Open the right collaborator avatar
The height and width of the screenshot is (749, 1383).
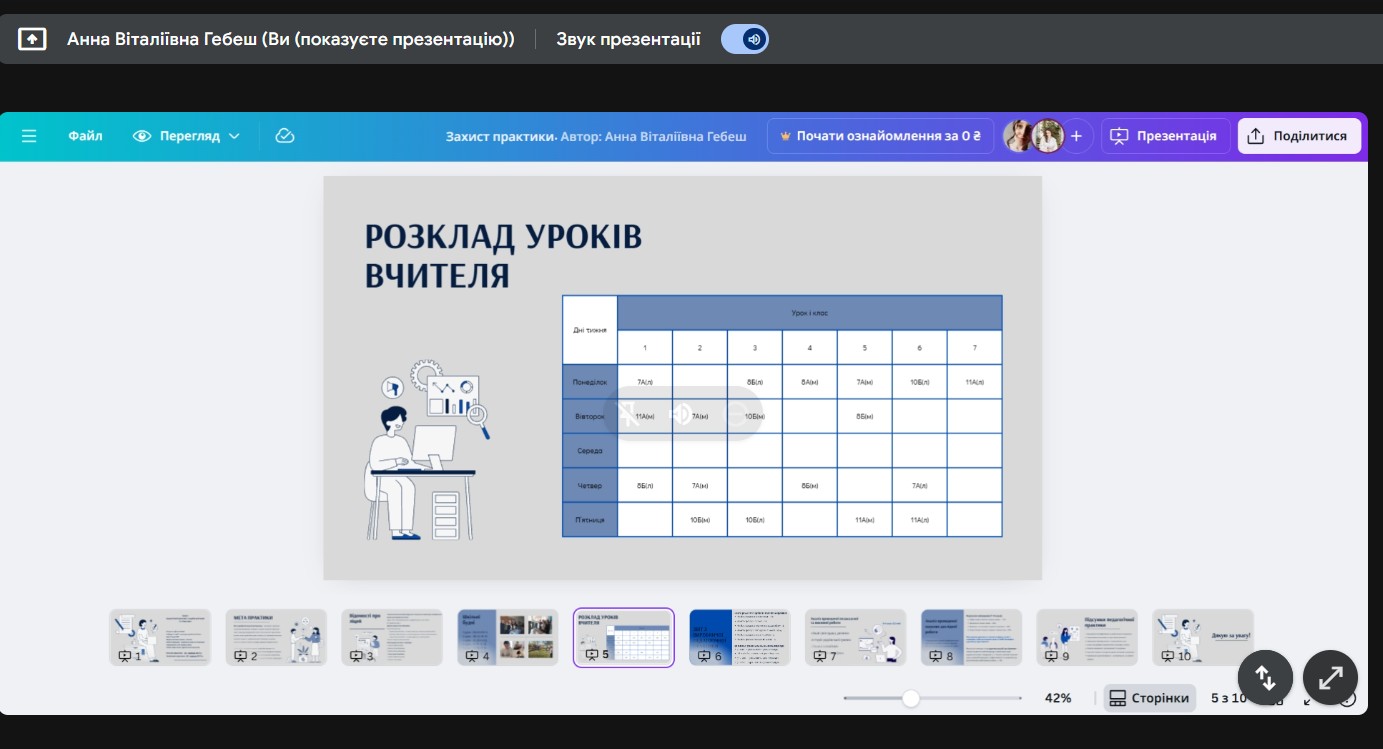click(x=1047, y=136)
